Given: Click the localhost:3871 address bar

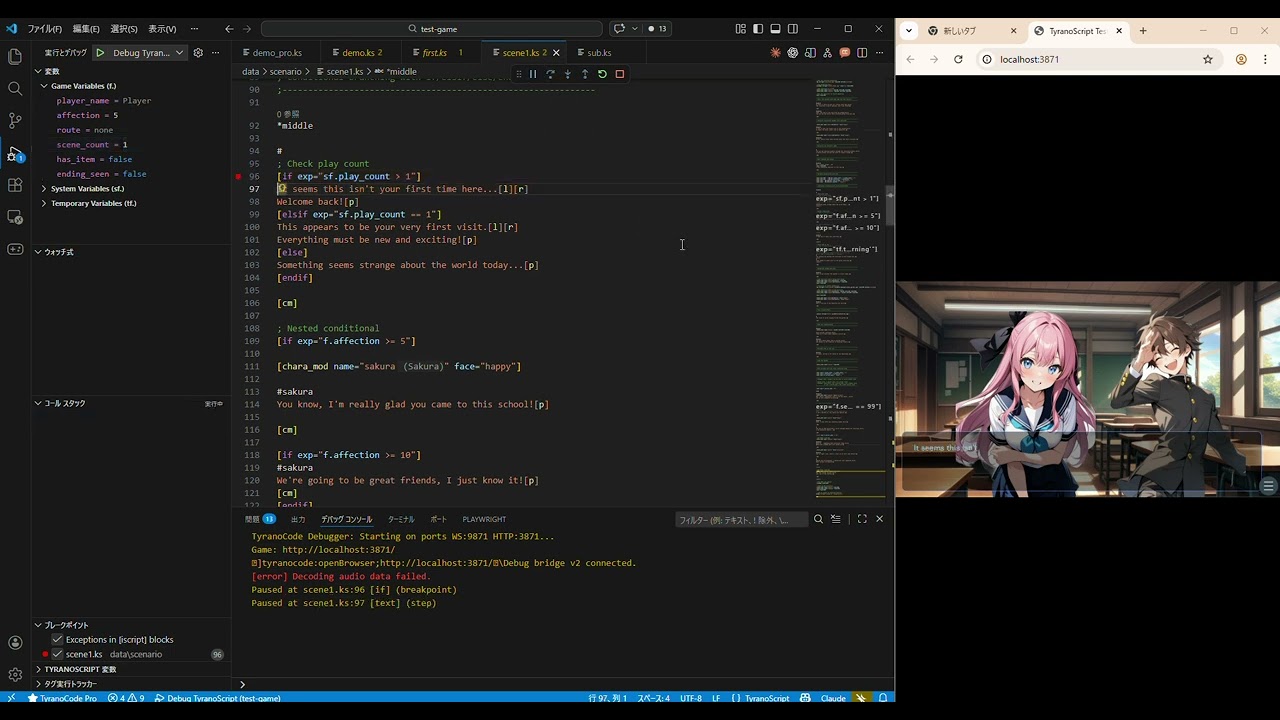Looking at the screenshot, I should pos(1095,59).
